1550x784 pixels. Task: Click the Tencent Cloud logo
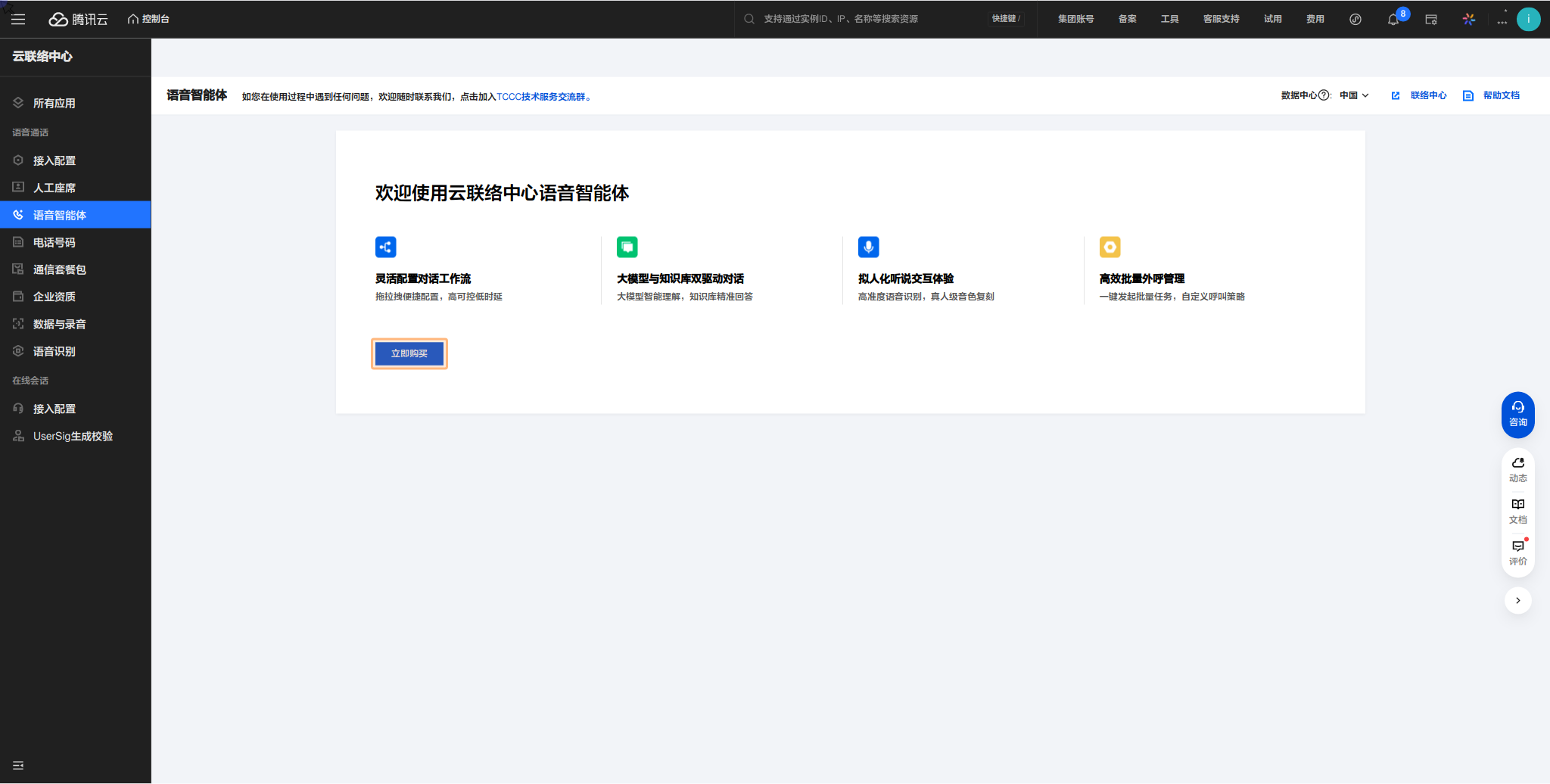79,19
